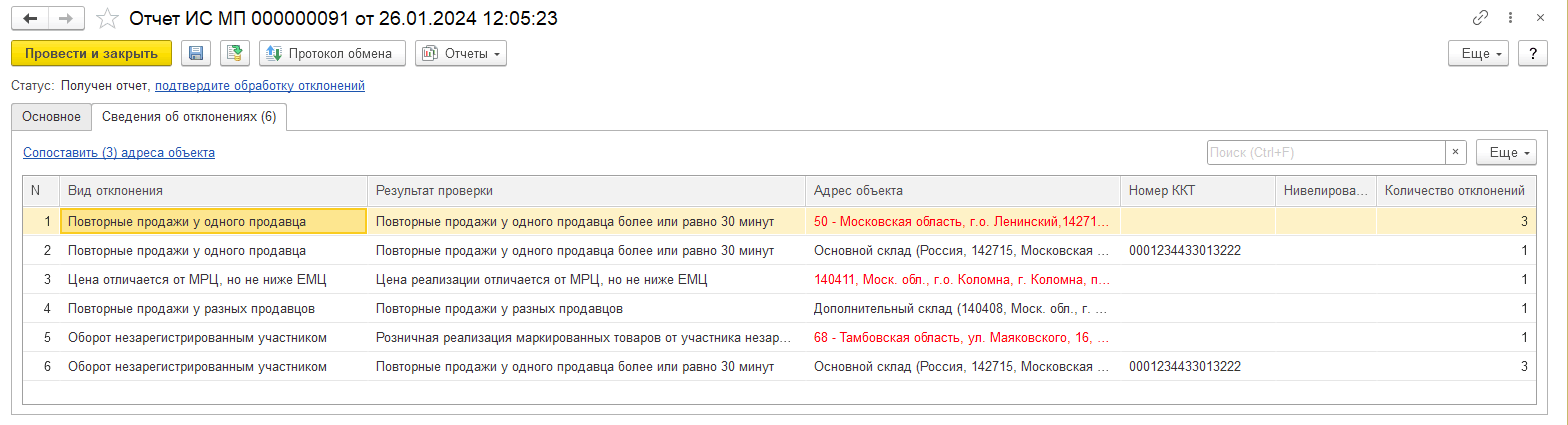The height and width of the screenshot is (425, 1568).
Task: Open the Протокол обмена button
Action: (x=332, y=53)
